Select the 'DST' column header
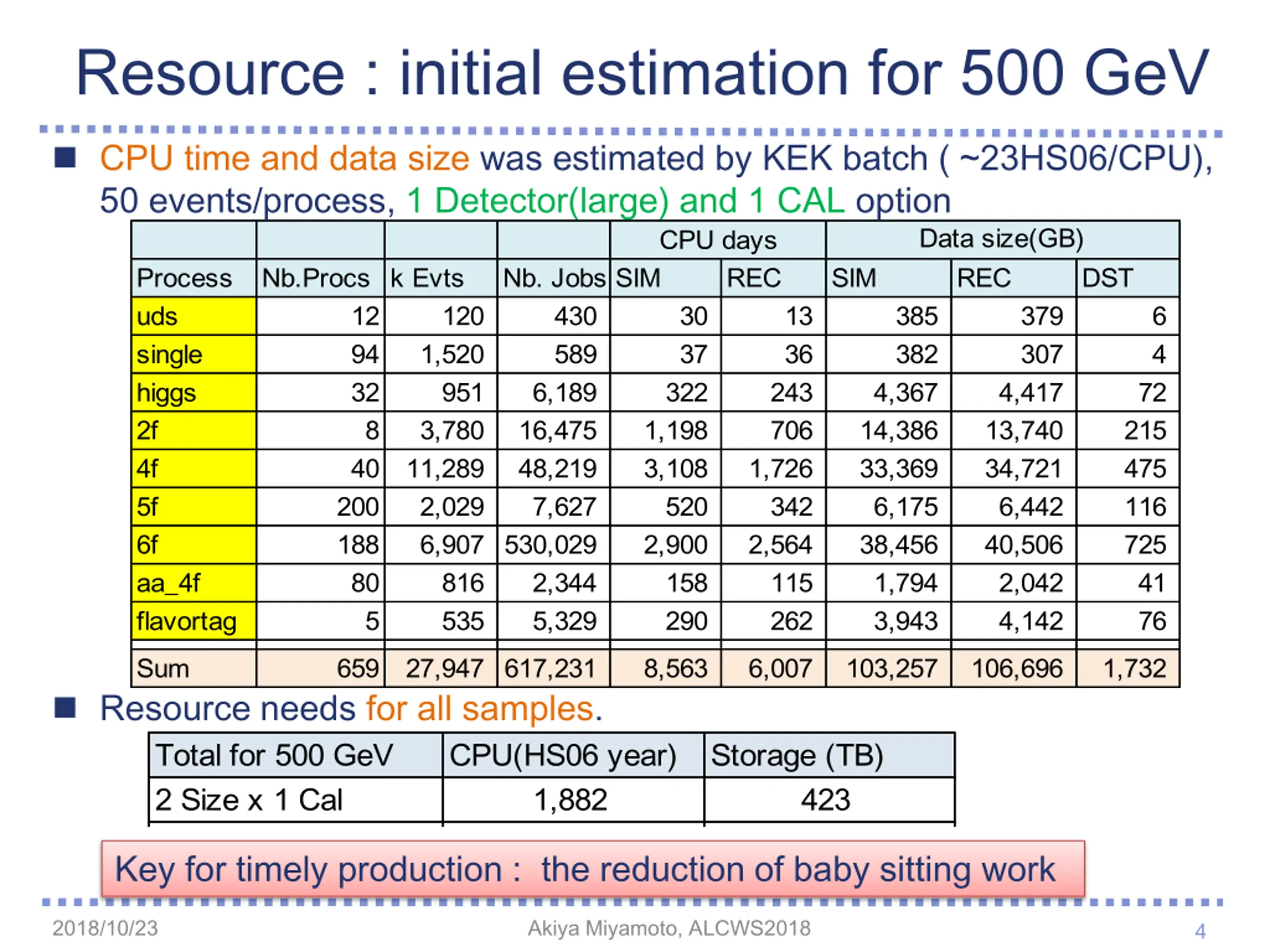Image resolution: width=1270 pixels, height=952 pixels. (1128, 278)
